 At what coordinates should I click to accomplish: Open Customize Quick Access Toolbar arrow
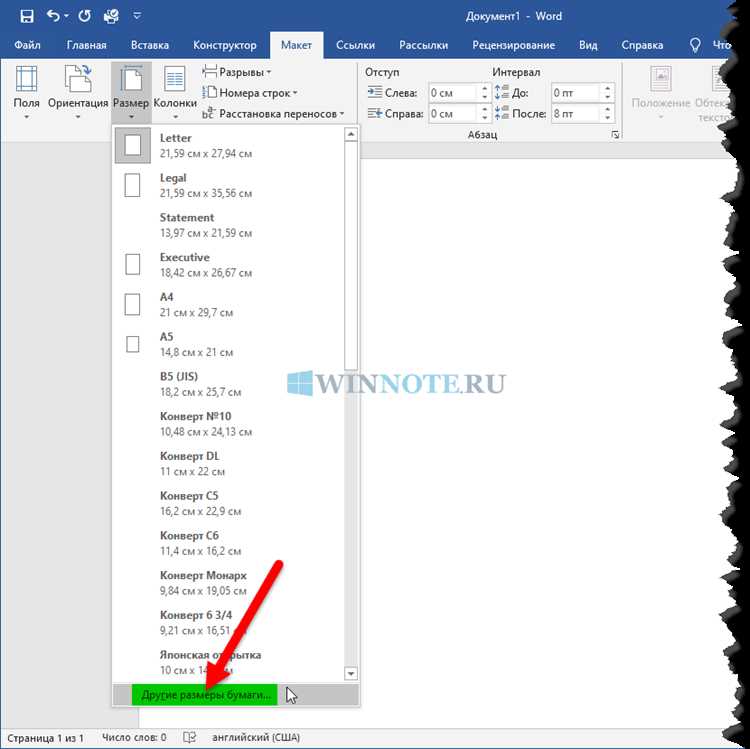[137, 16]
